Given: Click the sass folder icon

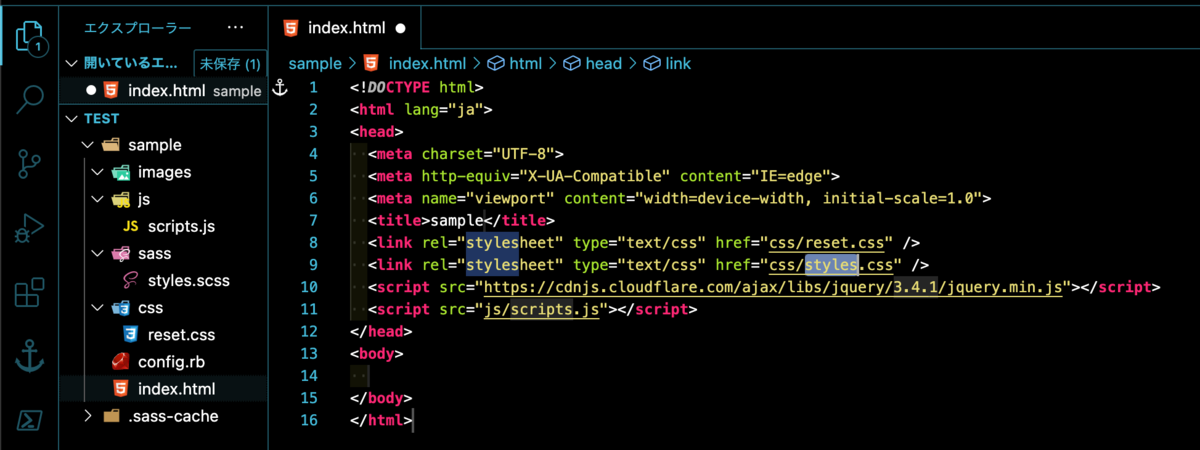Looking at the screenshot, I should coord(121,254).
